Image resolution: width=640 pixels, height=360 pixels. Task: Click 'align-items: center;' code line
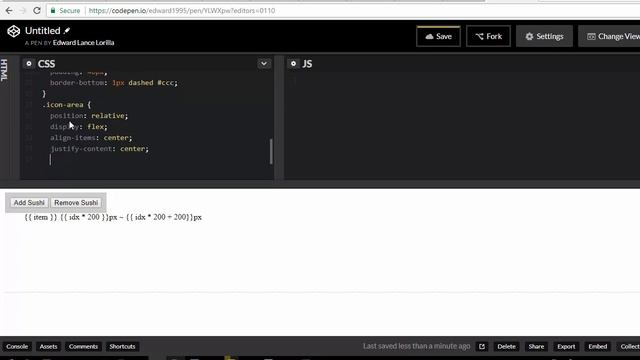[91, 138]
